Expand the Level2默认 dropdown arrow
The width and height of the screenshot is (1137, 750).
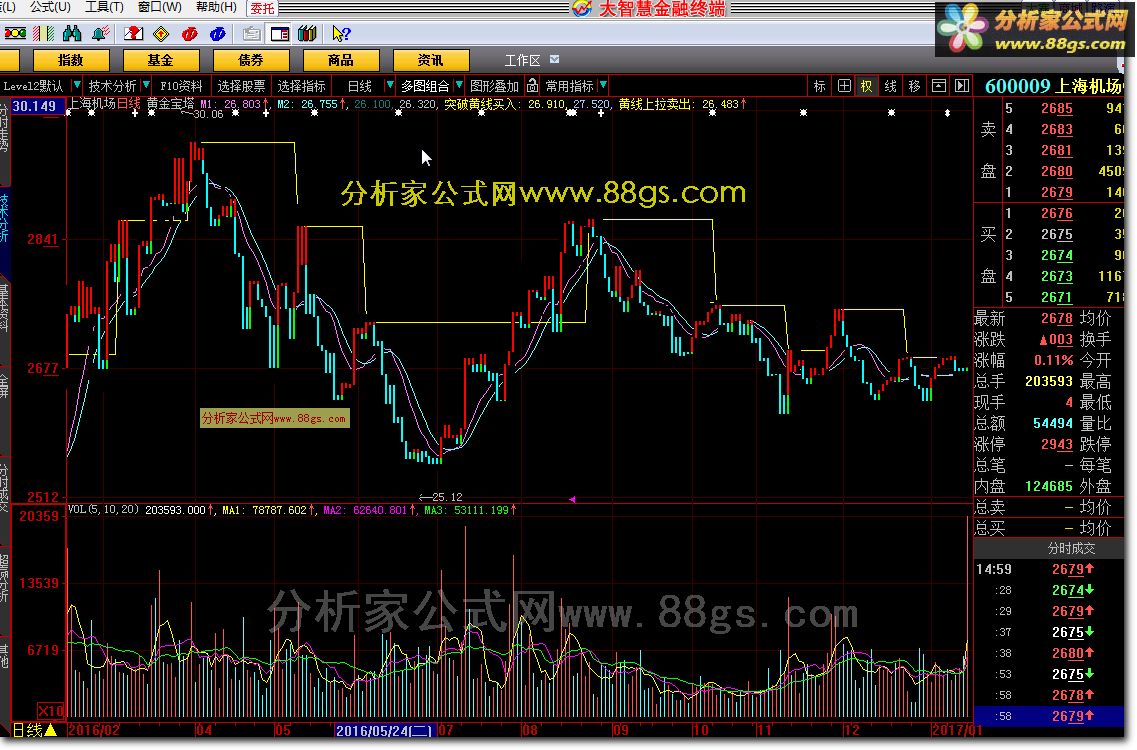pyautogui.click(x=76, y=86)
